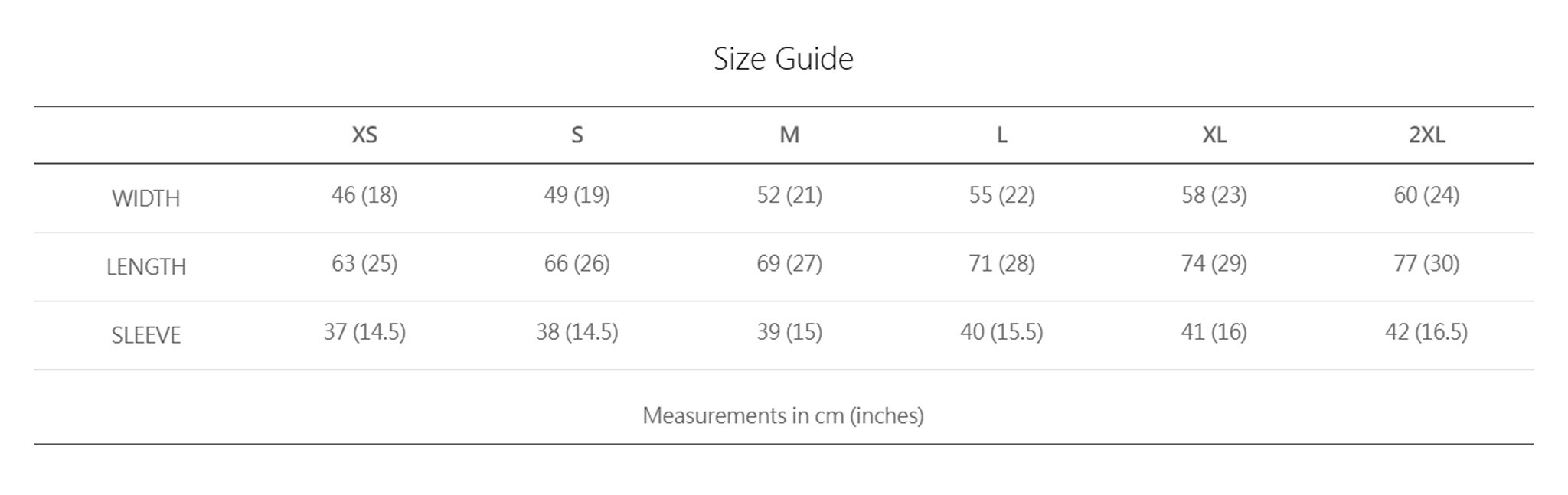Click the XS sleeve value 37 (14.5)
1568x495 pixels.
click(x=364, y=332)
